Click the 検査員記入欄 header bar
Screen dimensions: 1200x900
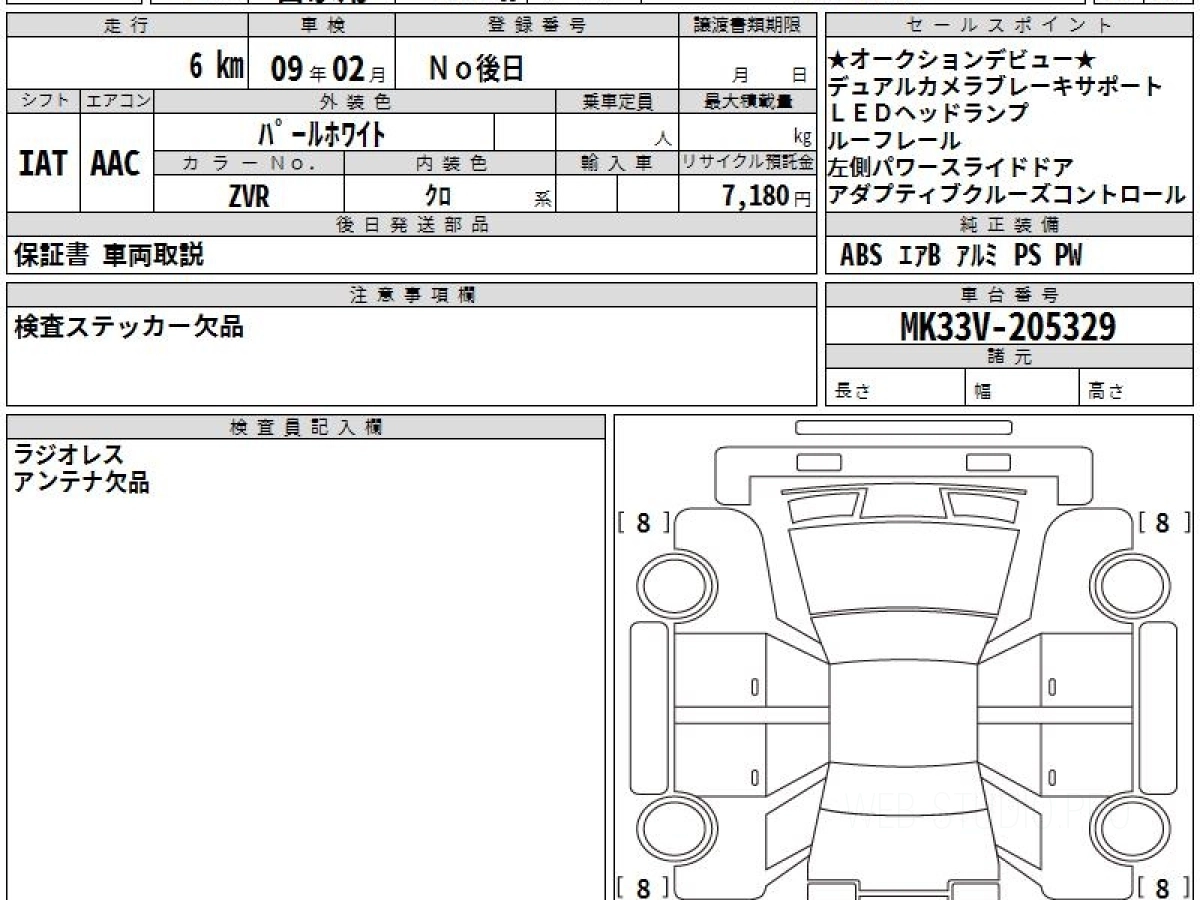point(306,427)
